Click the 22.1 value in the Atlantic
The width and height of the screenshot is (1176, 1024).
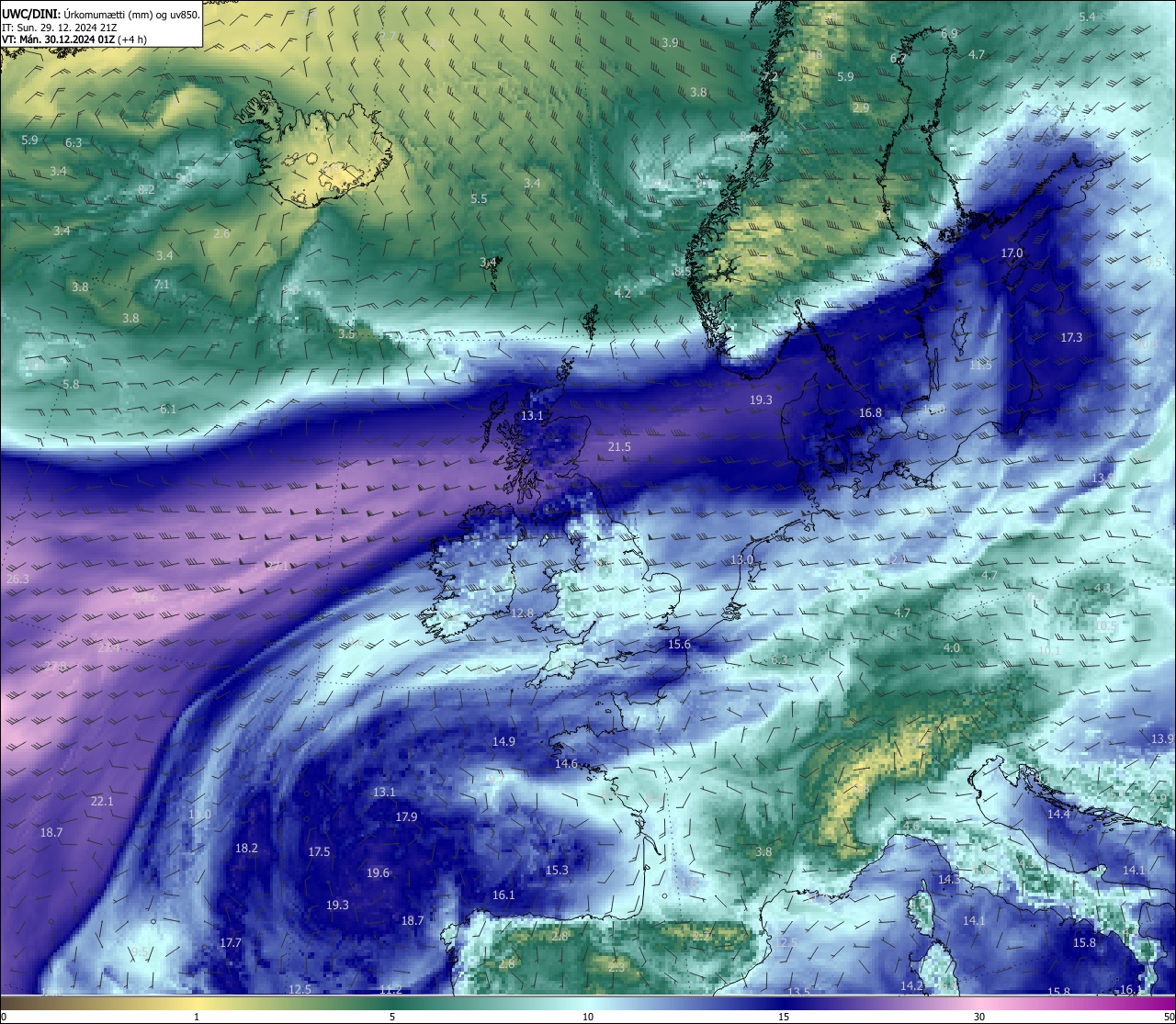point(102,802)
